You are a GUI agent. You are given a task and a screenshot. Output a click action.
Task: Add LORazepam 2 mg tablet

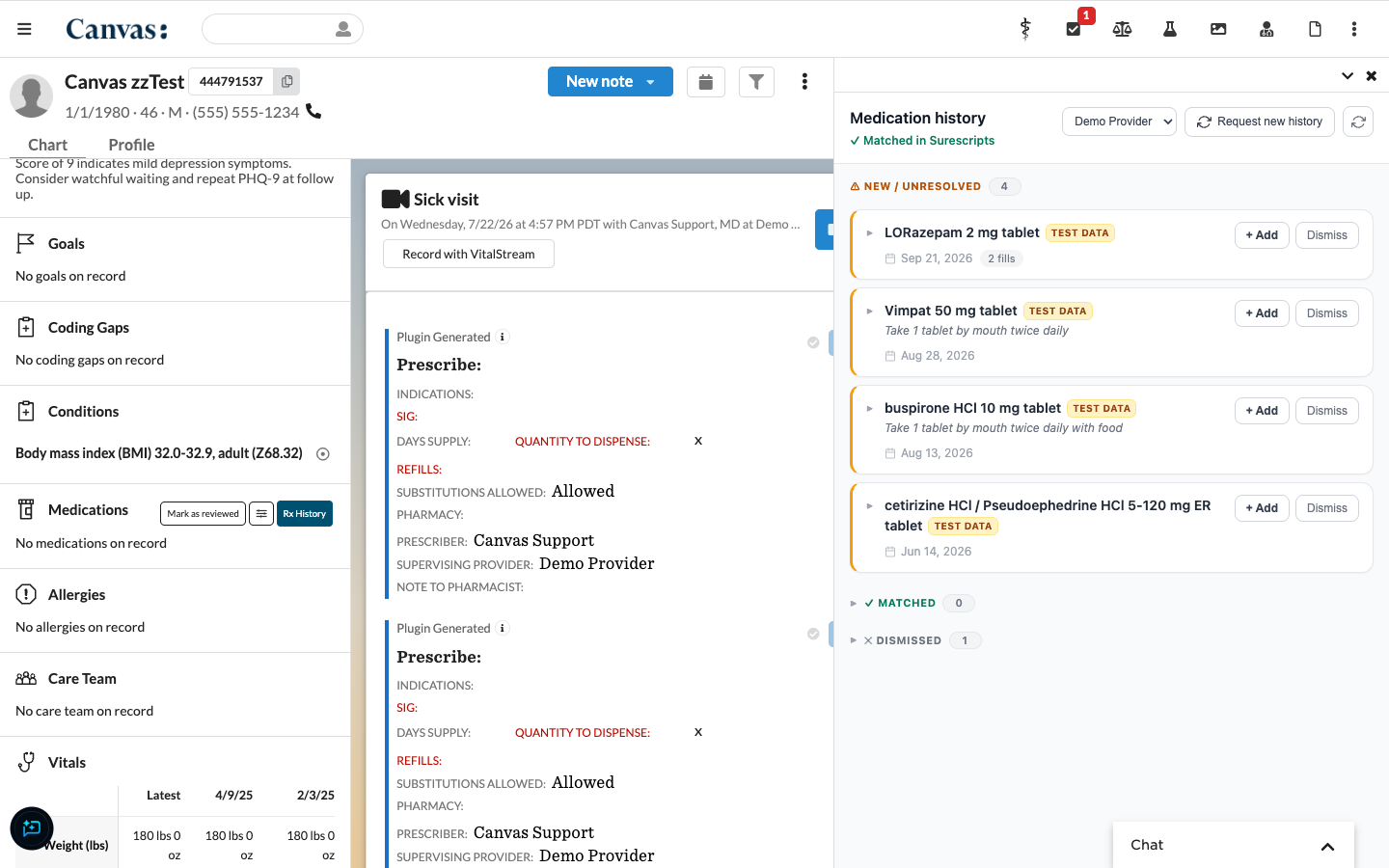pyautogui.click(x=1262, y=235)
